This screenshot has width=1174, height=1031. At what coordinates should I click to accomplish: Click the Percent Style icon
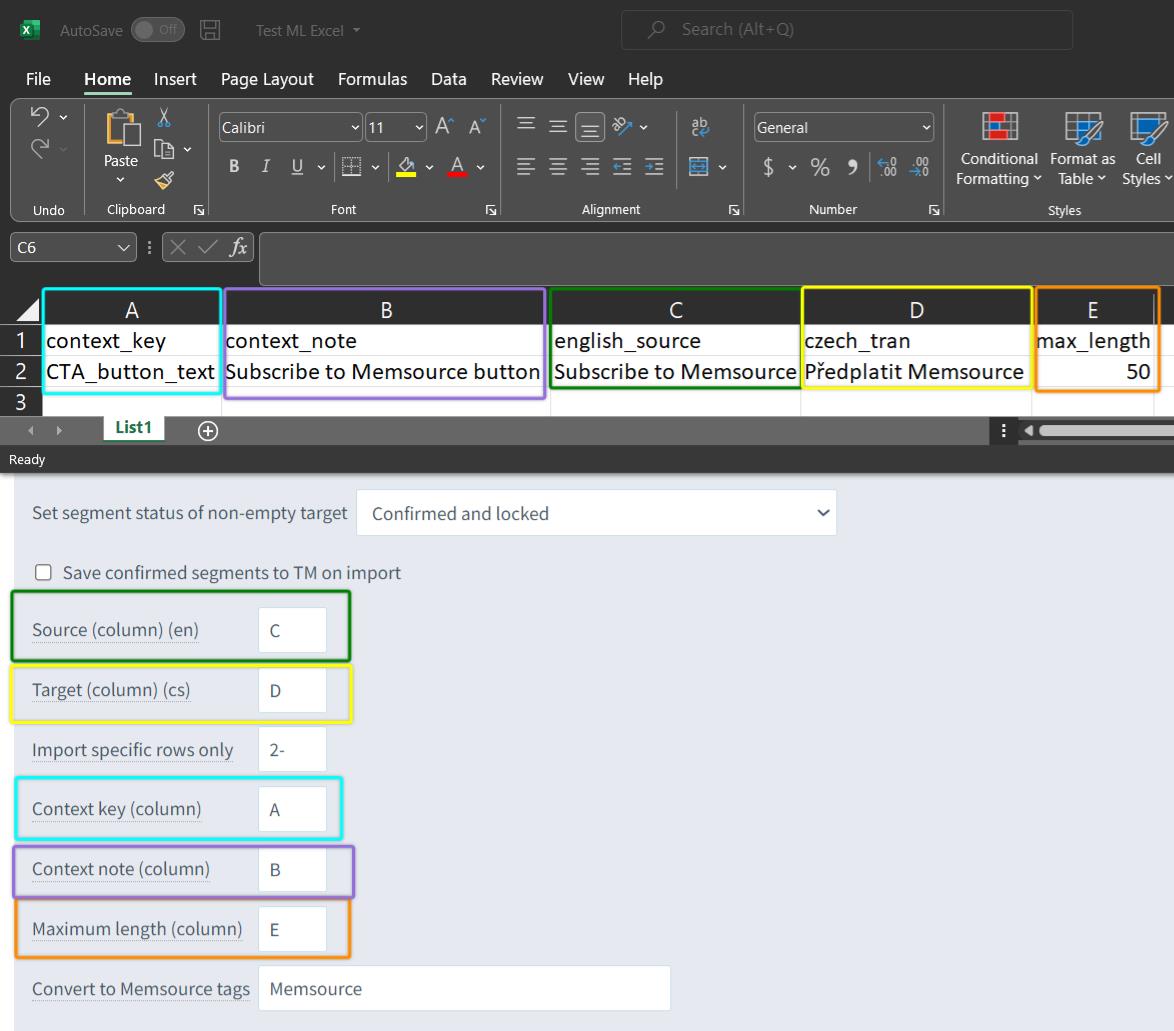820,167
